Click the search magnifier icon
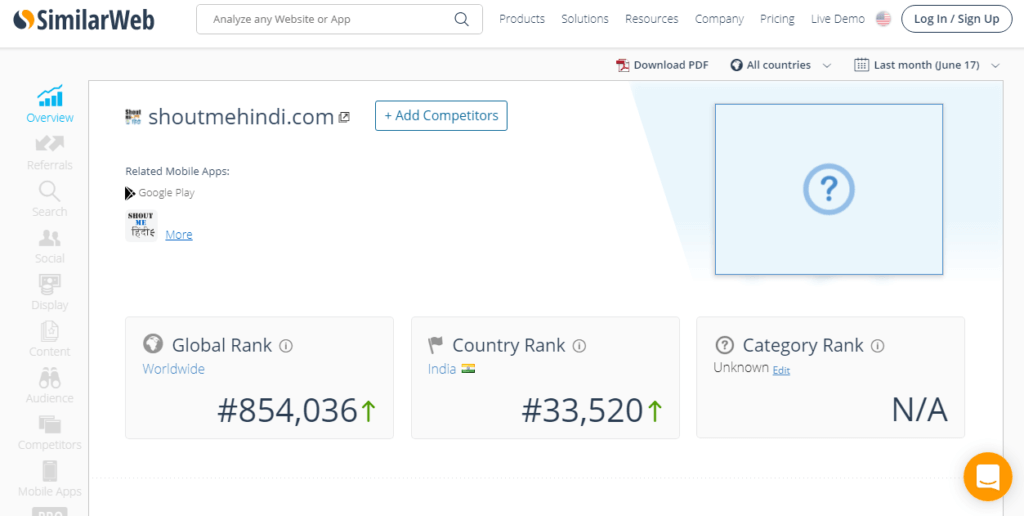The image size is (1024, 516). pyautogui.click(x=461, y=20)
